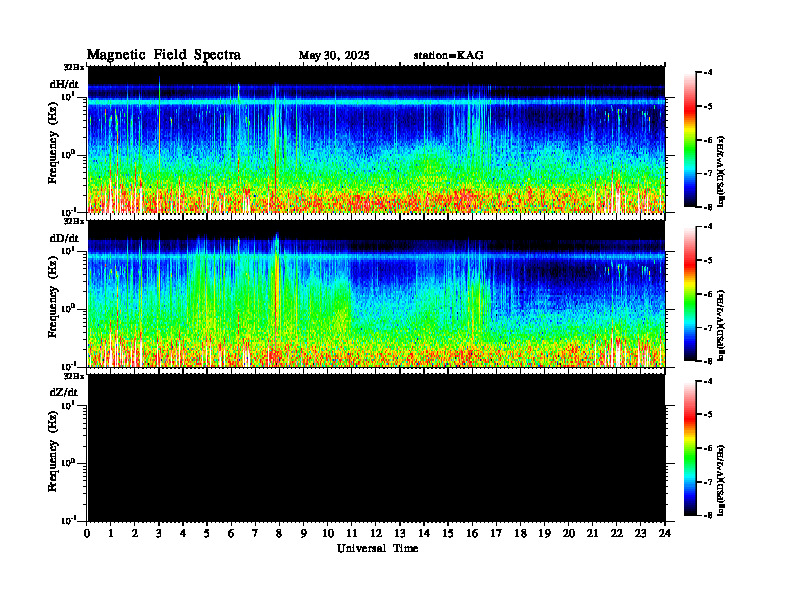Screen dimensions: 792x612
Task: Click the hour "12" tick label on the time axis
Action: 376,534
